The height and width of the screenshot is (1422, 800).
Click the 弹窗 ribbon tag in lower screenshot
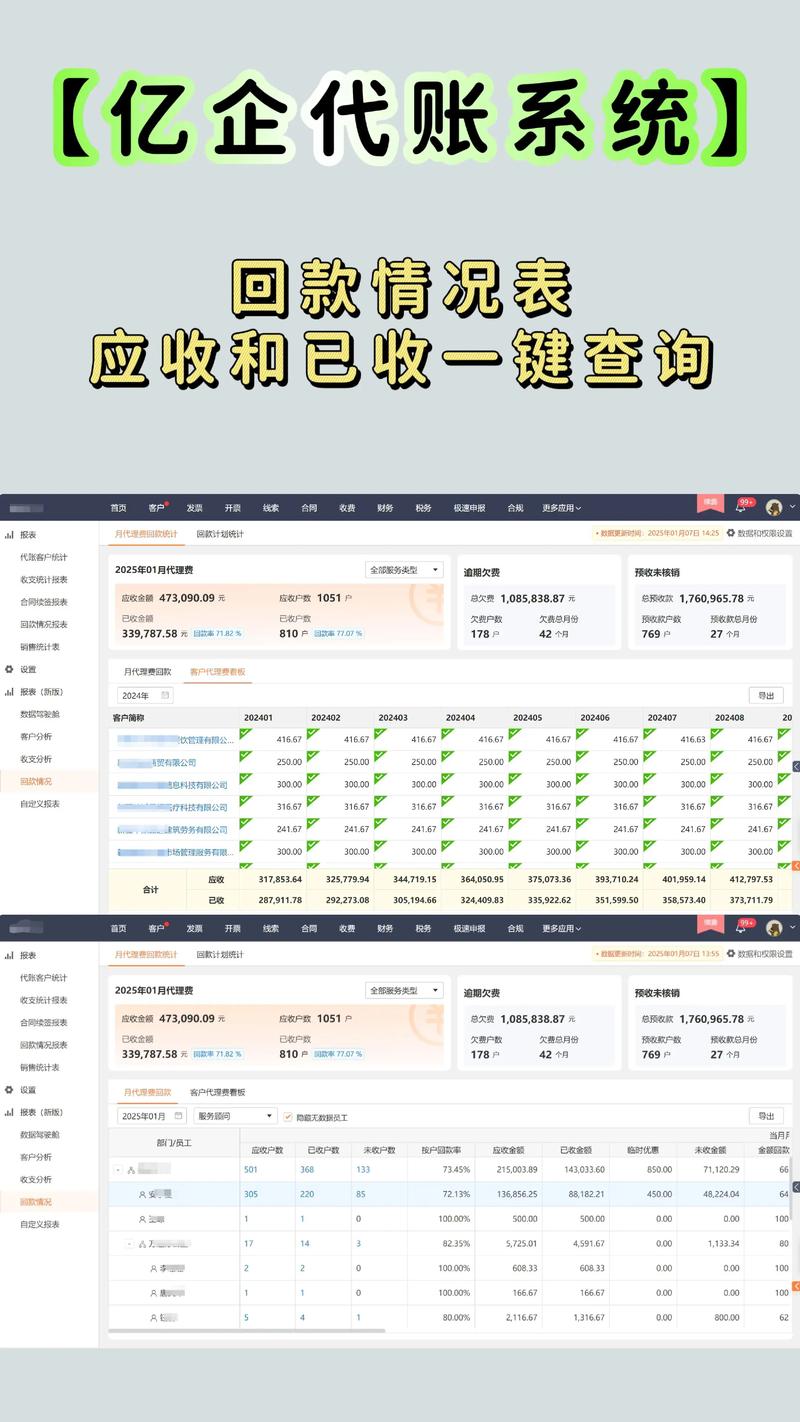(710, 923)
